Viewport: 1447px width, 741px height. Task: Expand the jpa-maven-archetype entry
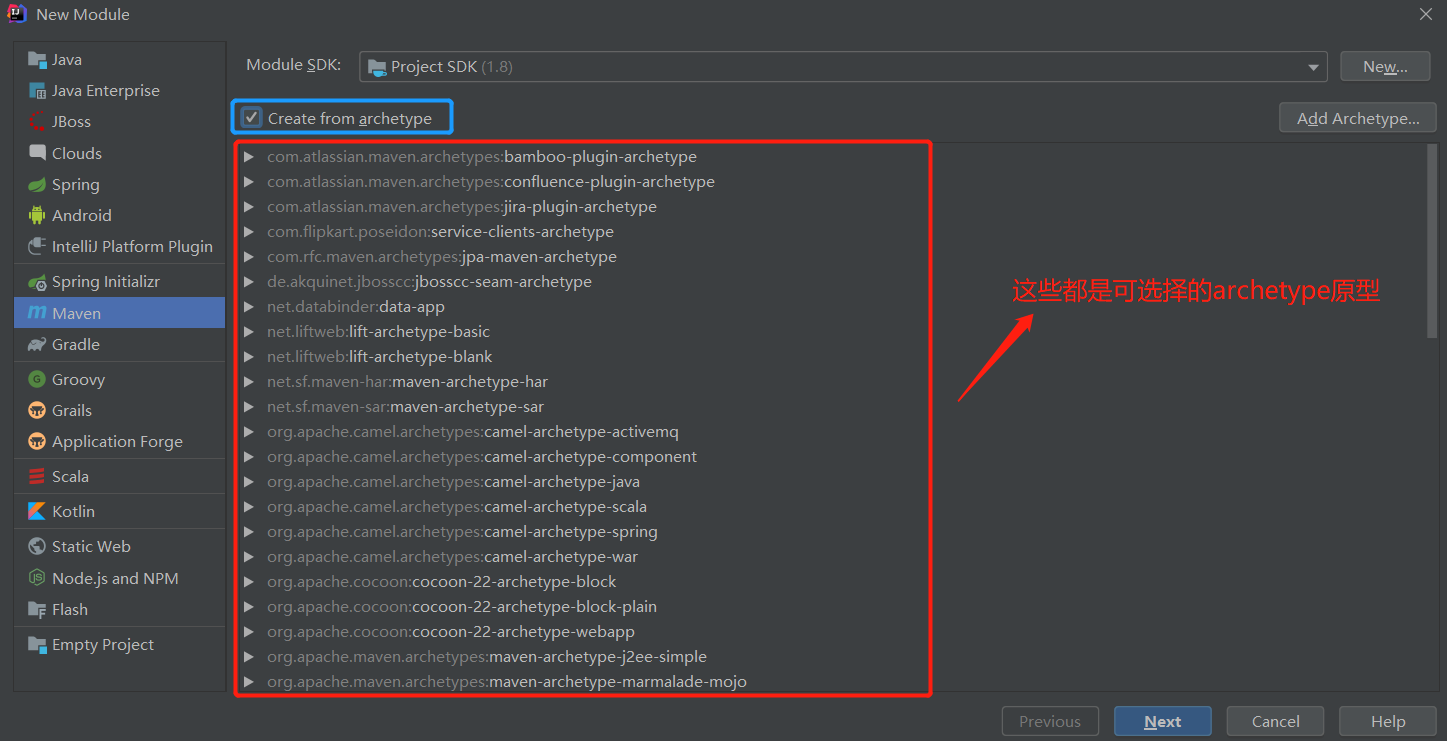click(248, 257)
